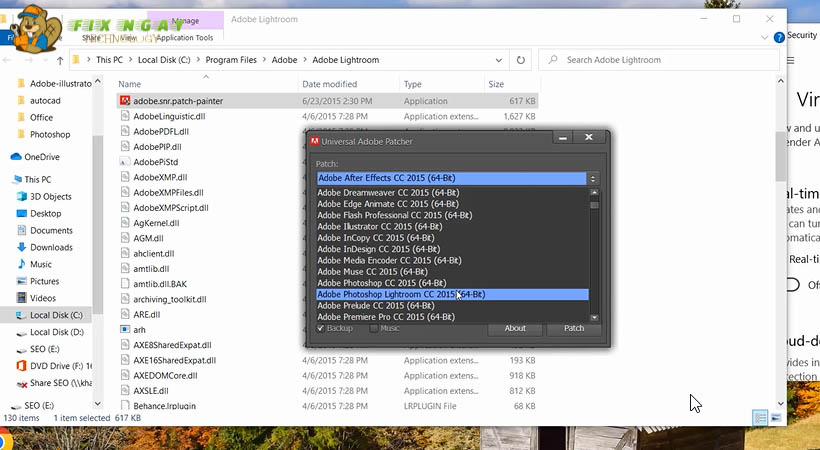The height and width of the screenshot is (450, 820).
Task: Toggle the Music checkbox in patcher
Action: (x=373, y=328)
